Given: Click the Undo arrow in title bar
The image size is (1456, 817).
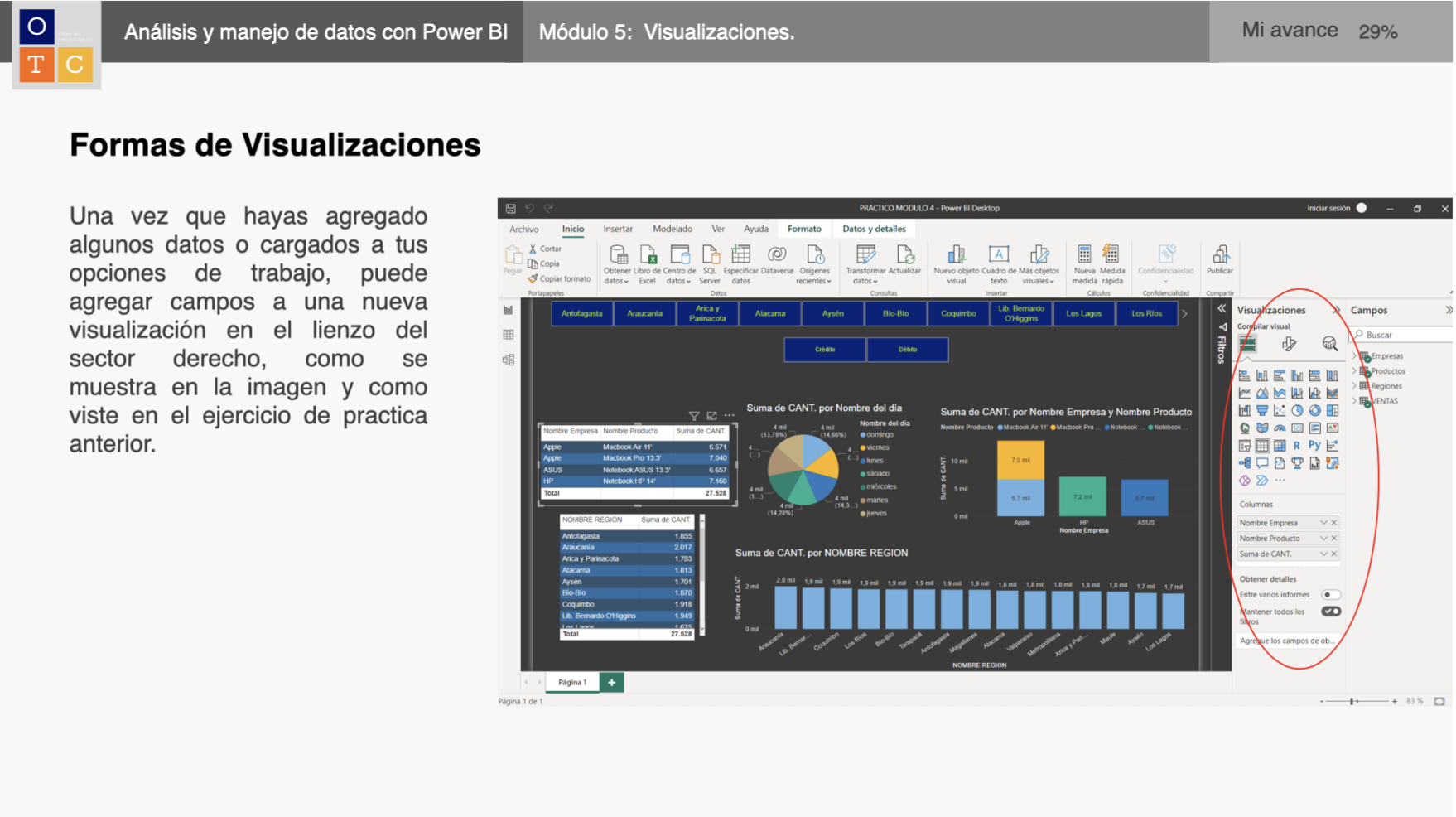Looking at the screenshot, I should (529, 208).
